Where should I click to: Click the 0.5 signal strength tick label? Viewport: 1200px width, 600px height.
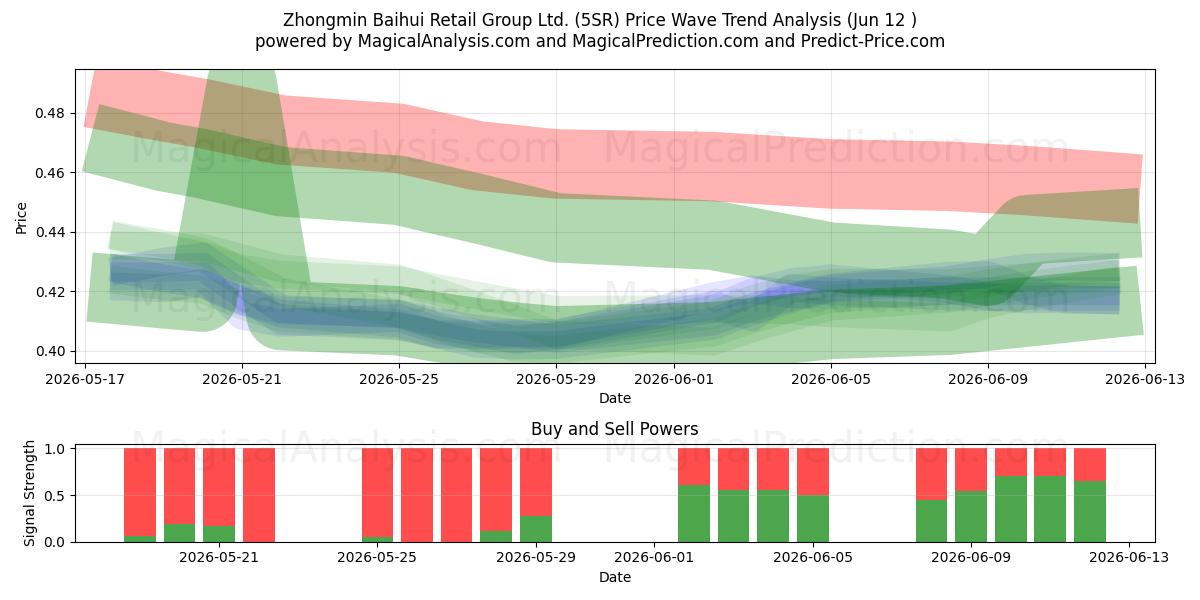tap(56, 495)
